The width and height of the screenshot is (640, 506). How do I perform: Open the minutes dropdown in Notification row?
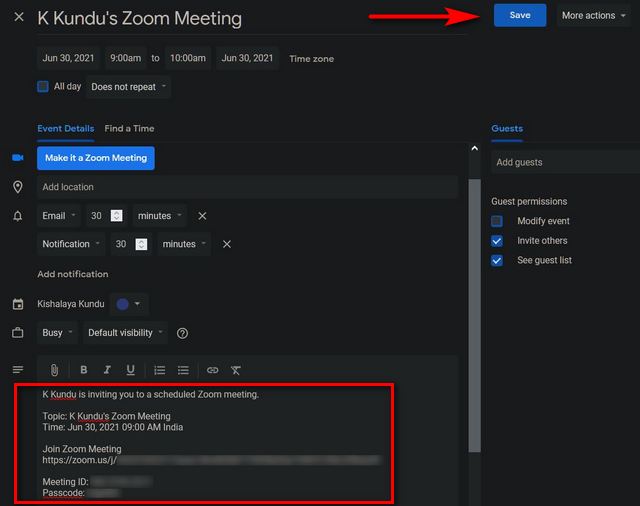(184, 244)
